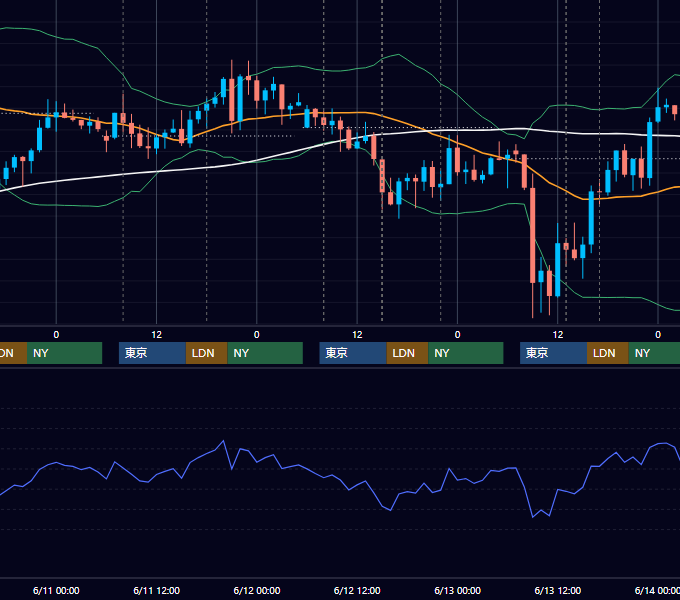Click the LDN block right of the third 東京

point(608,353)
